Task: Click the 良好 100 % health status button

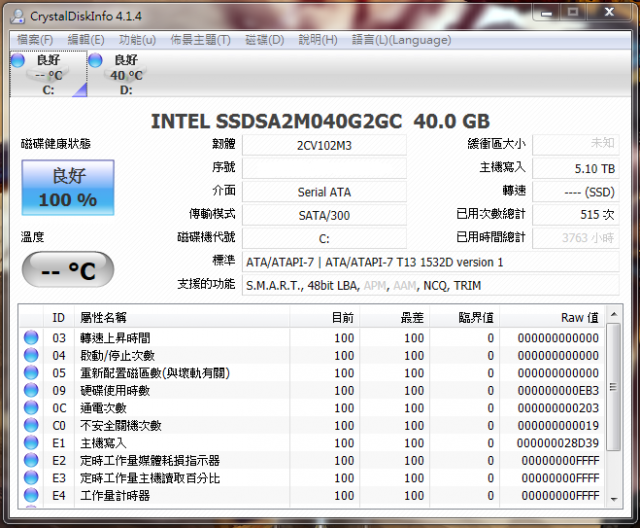Action: pyautogui.click(x=68, y=188)
